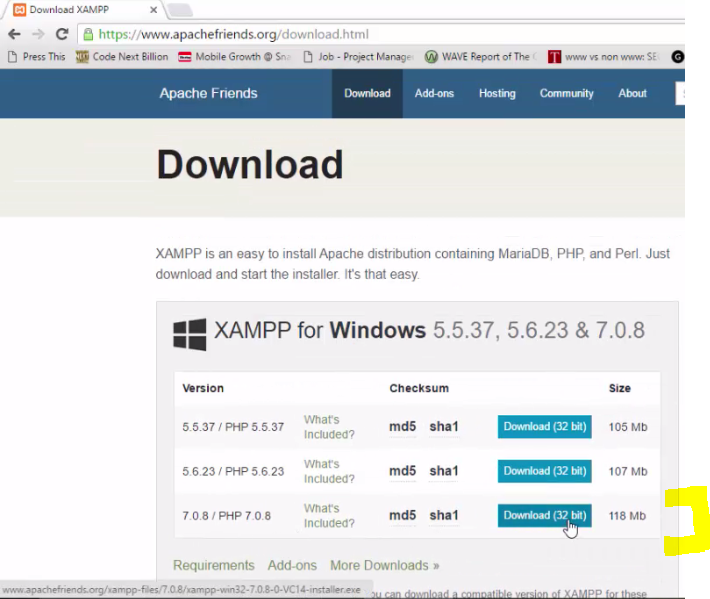Show sha1 checksum for 5.6.23
This screenshot has height=599, width=710.
click(444, 471)
